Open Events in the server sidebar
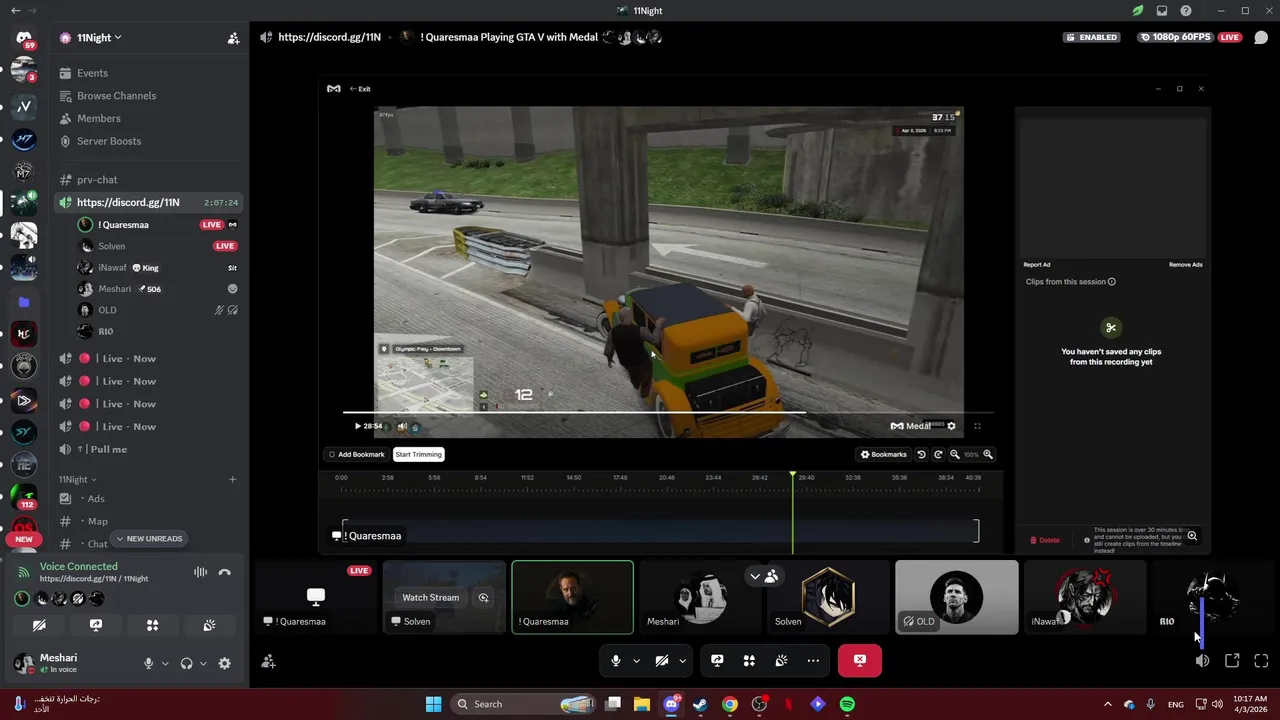This screenshot has width=1280, height=720. pos(150,73)
